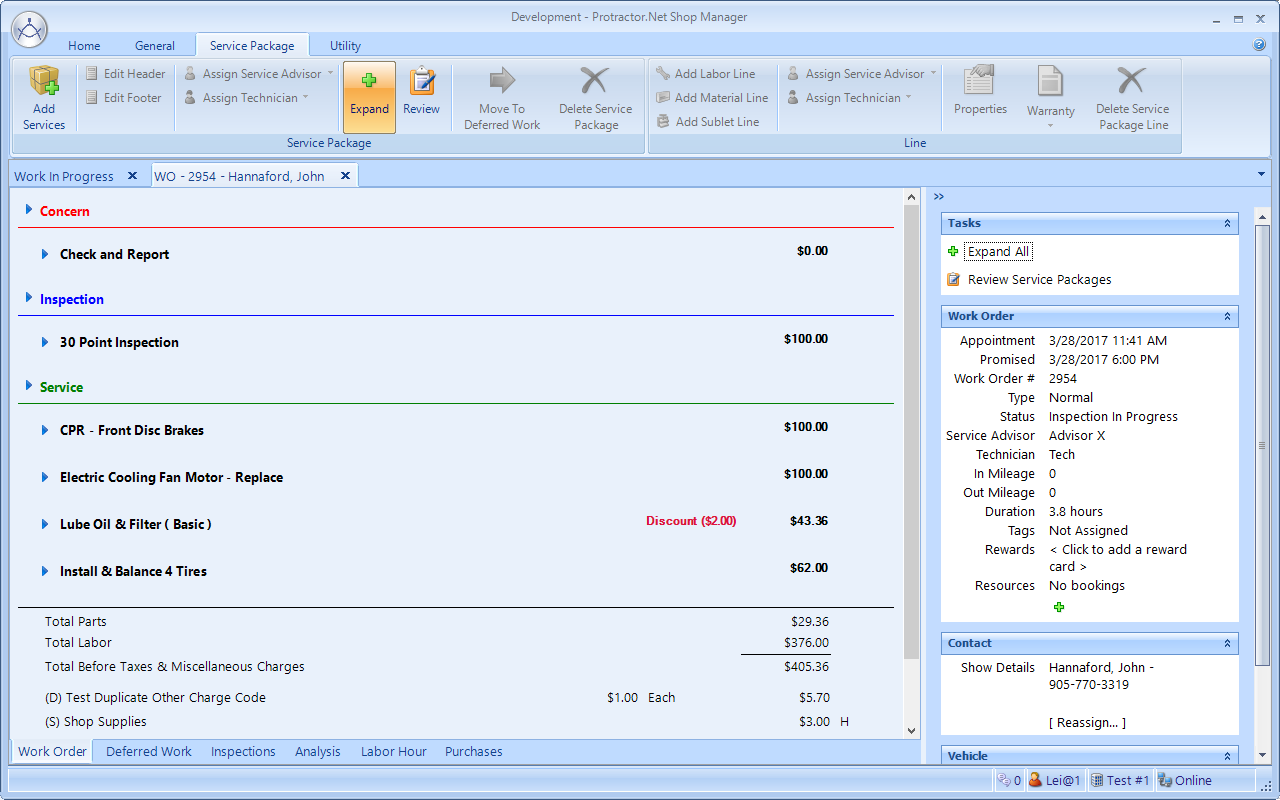Switch to the Utility ribbon tab
Image resolution: width=1280 pixels, height=800 pixels.
click(345, 46)
